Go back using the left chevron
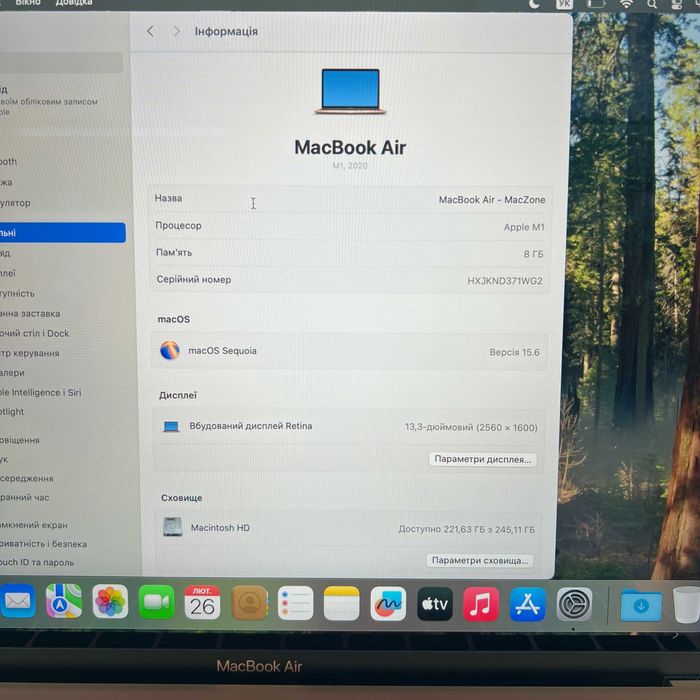The width and height of the screenshot is (700, 700). pyautogui.click(x=150, y=31)
